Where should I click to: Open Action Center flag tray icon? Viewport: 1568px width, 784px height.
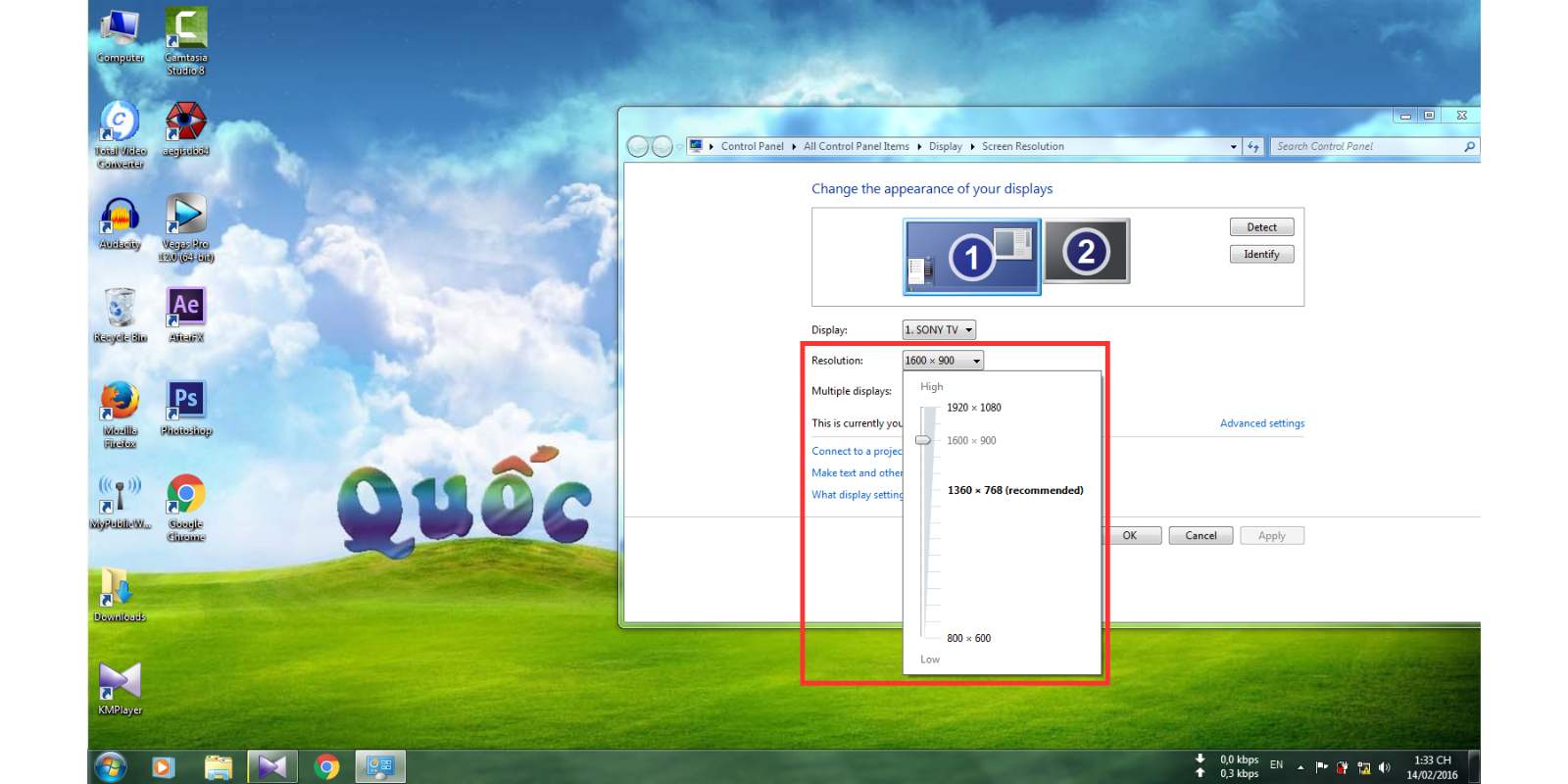click(1322, 767)
